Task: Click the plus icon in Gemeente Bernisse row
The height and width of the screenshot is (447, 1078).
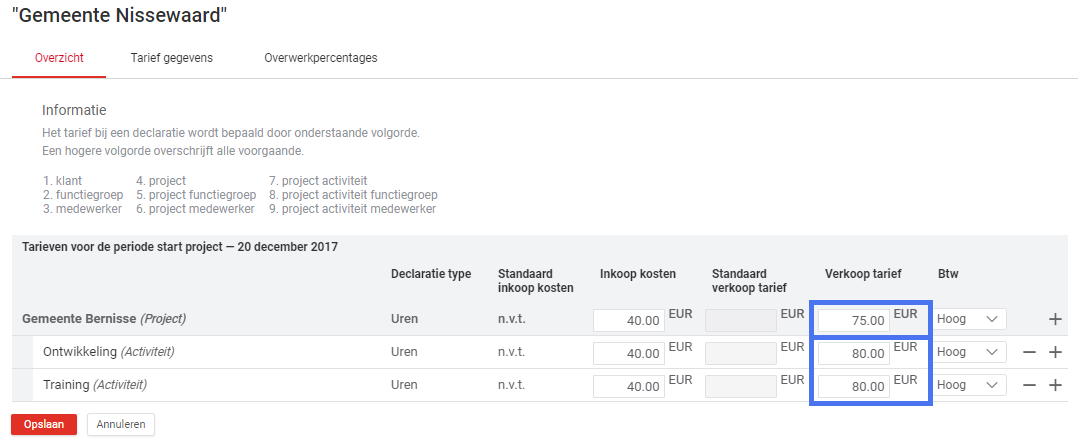Action: coord(1055,319)
